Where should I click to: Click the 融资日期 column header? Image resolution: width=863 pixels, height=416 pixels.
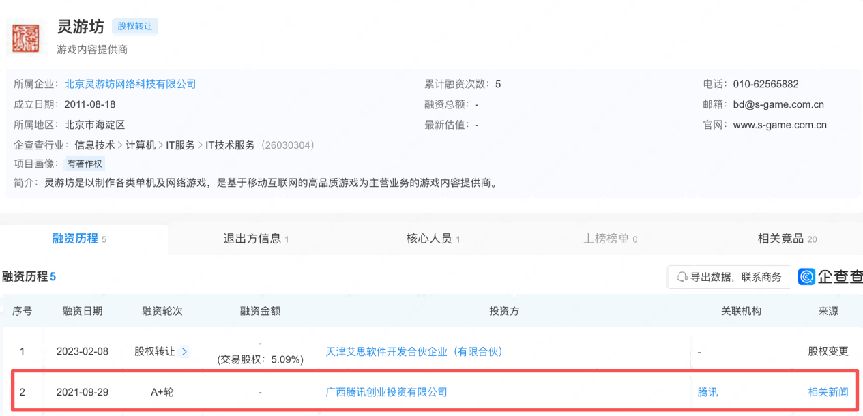[83, 311]
